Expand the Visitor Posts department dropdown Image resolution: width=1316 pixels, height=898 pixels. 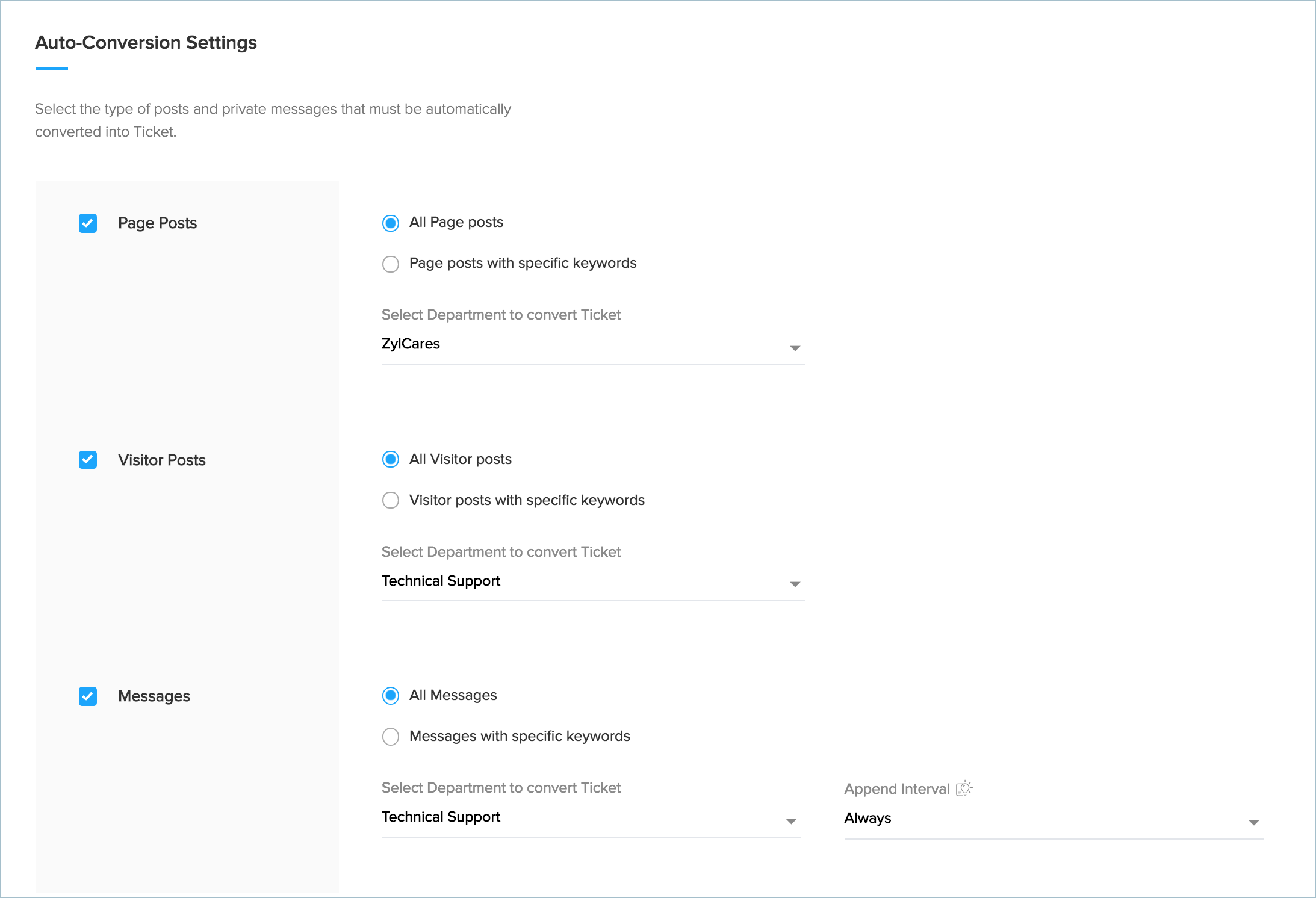(592, 581)
